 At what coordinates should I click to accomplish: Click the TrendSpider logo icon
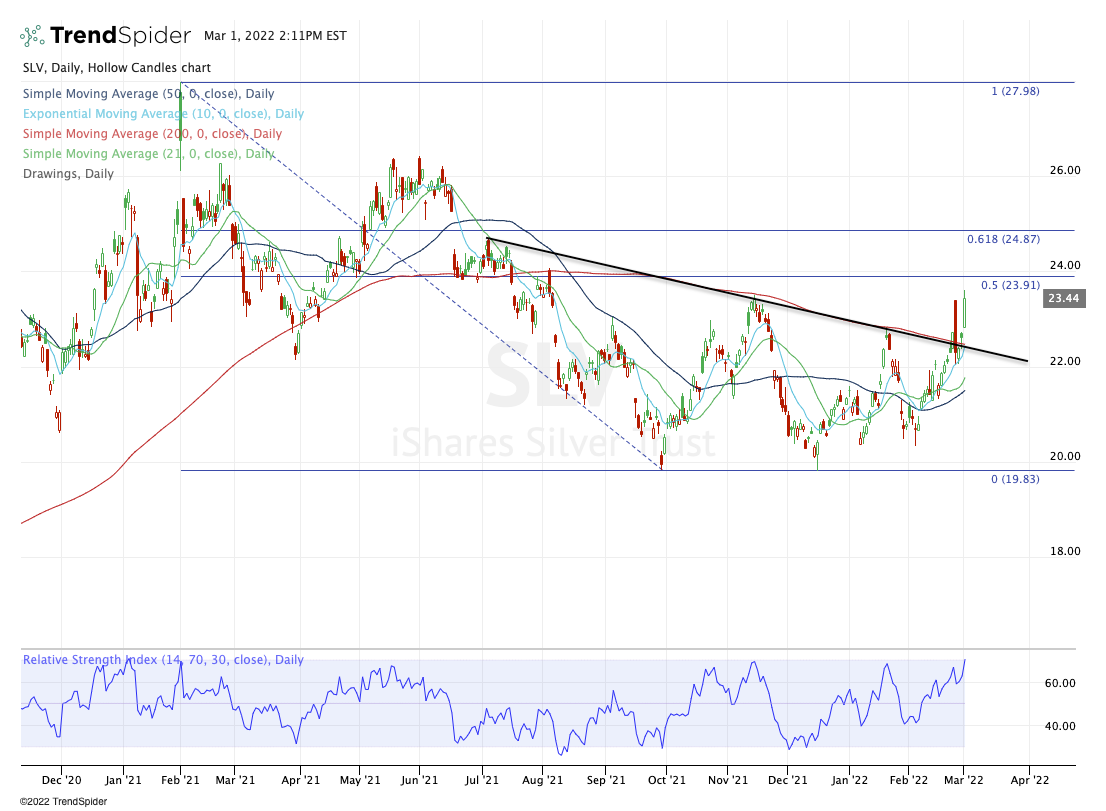point(32,36)
